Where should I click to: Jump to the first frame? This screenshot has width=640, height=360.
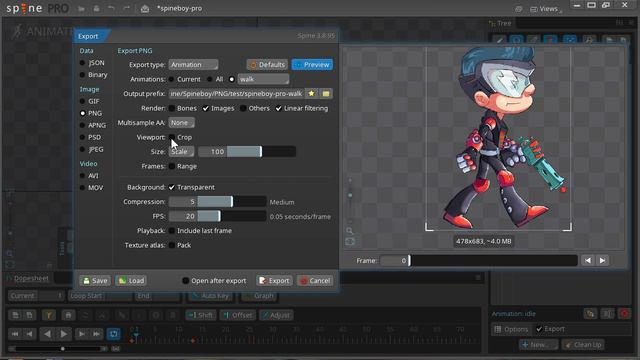point(15,334)
